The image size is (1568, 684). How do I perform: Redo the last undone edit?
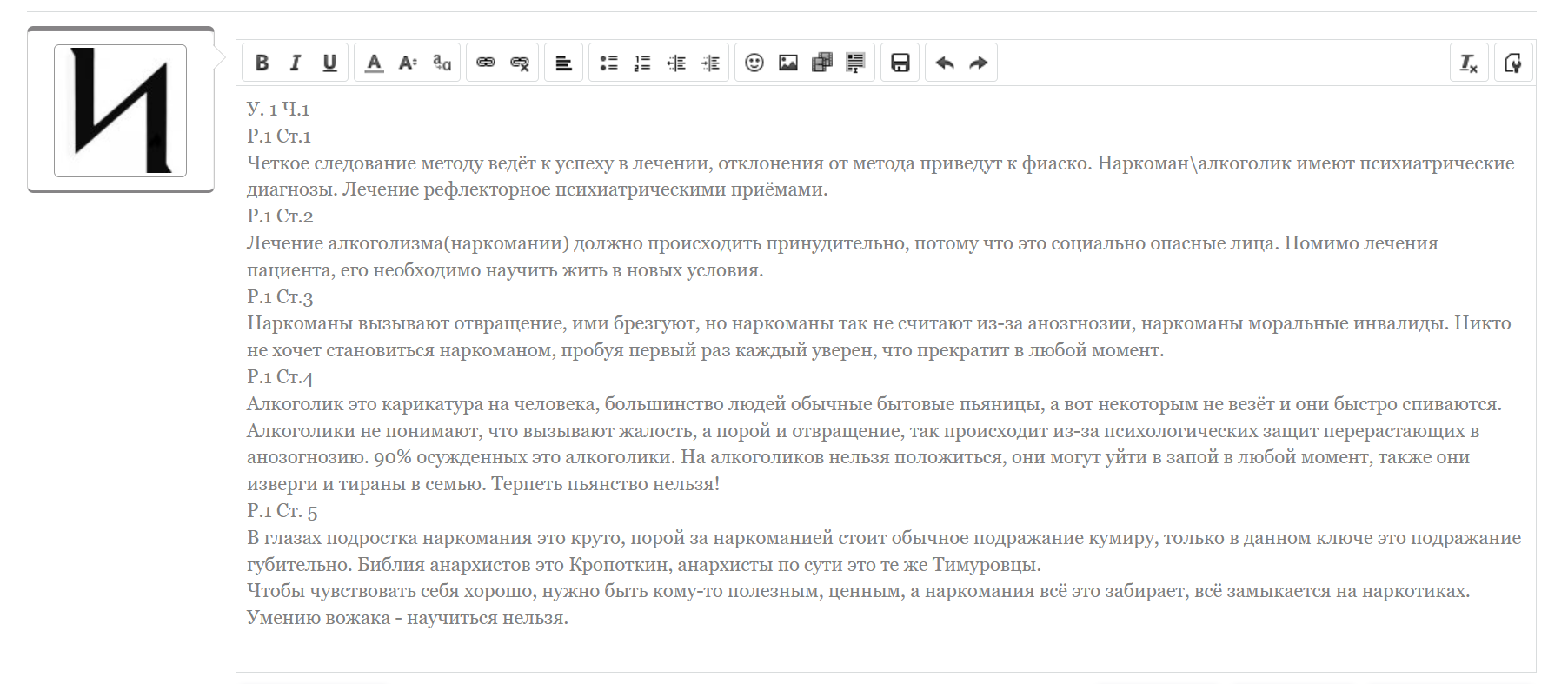click(x=979, y=63)
